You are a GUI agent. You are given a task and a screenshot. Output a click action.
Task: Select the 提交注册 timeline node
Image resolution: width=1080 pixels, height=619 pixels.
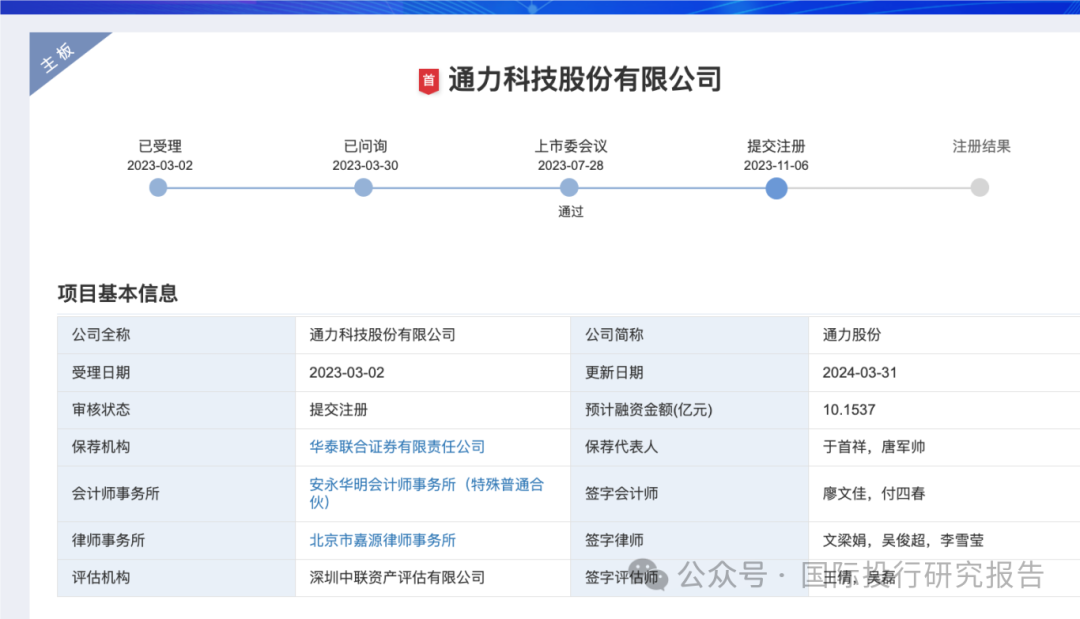click(776, 188)
